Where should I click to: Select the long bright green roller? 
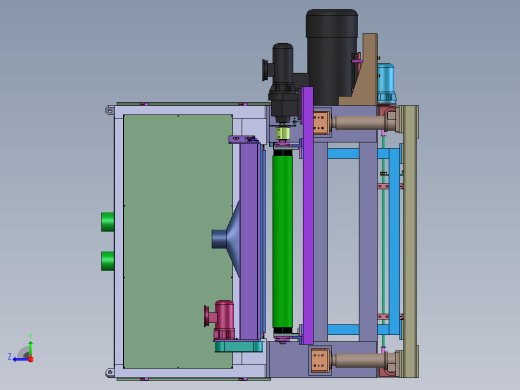283,240
